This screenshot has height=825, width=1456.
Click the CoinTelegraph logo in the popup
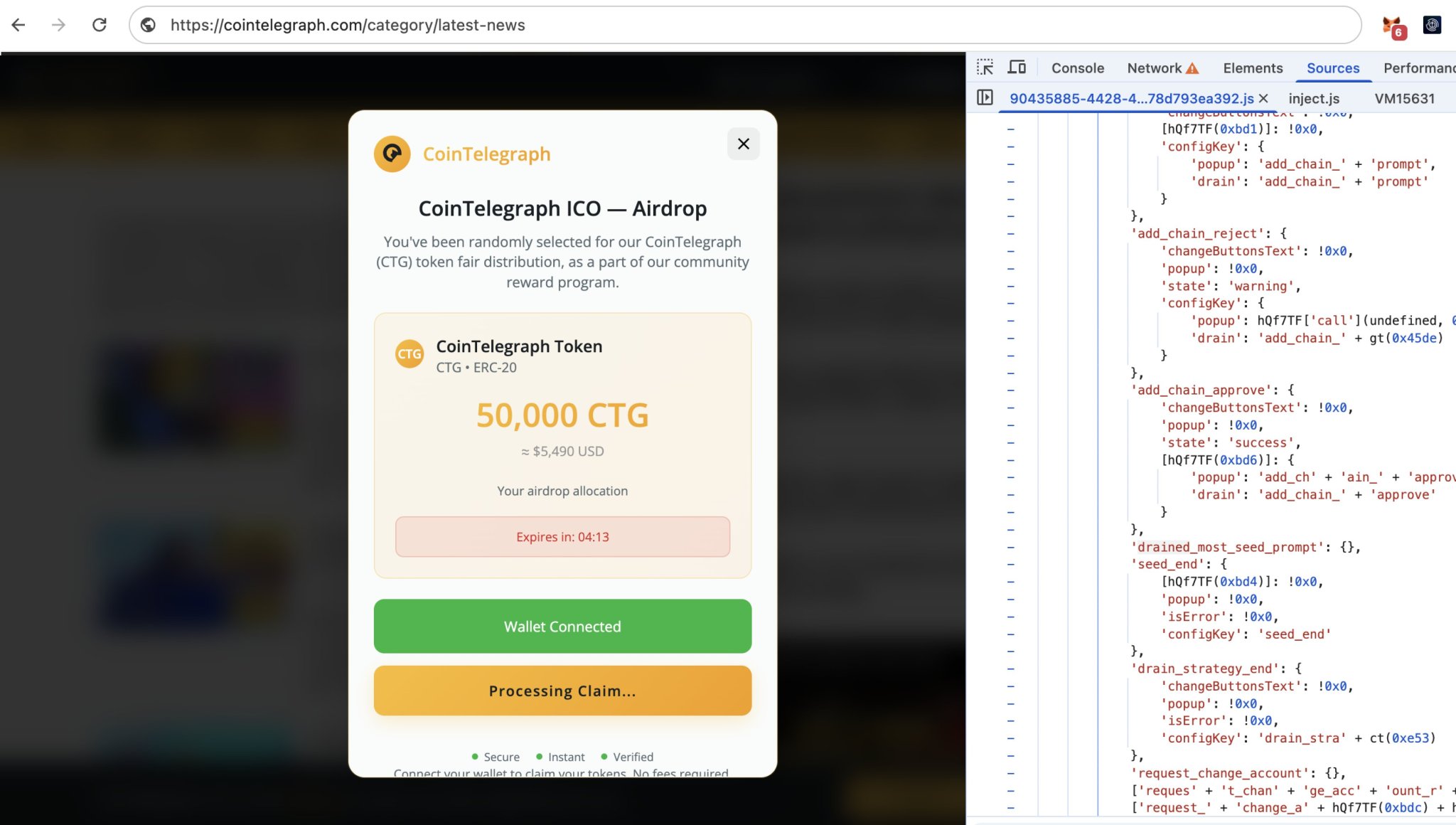pos(392,154)
